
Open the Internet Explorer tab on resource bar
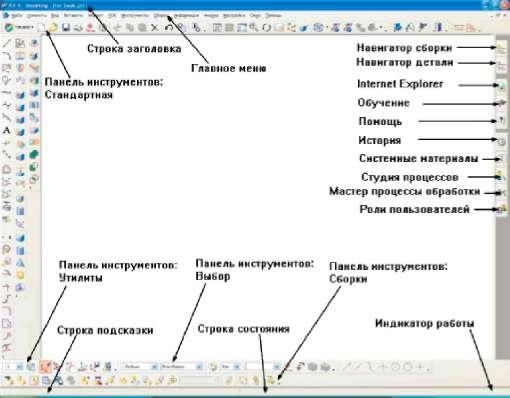click(501, 86)
